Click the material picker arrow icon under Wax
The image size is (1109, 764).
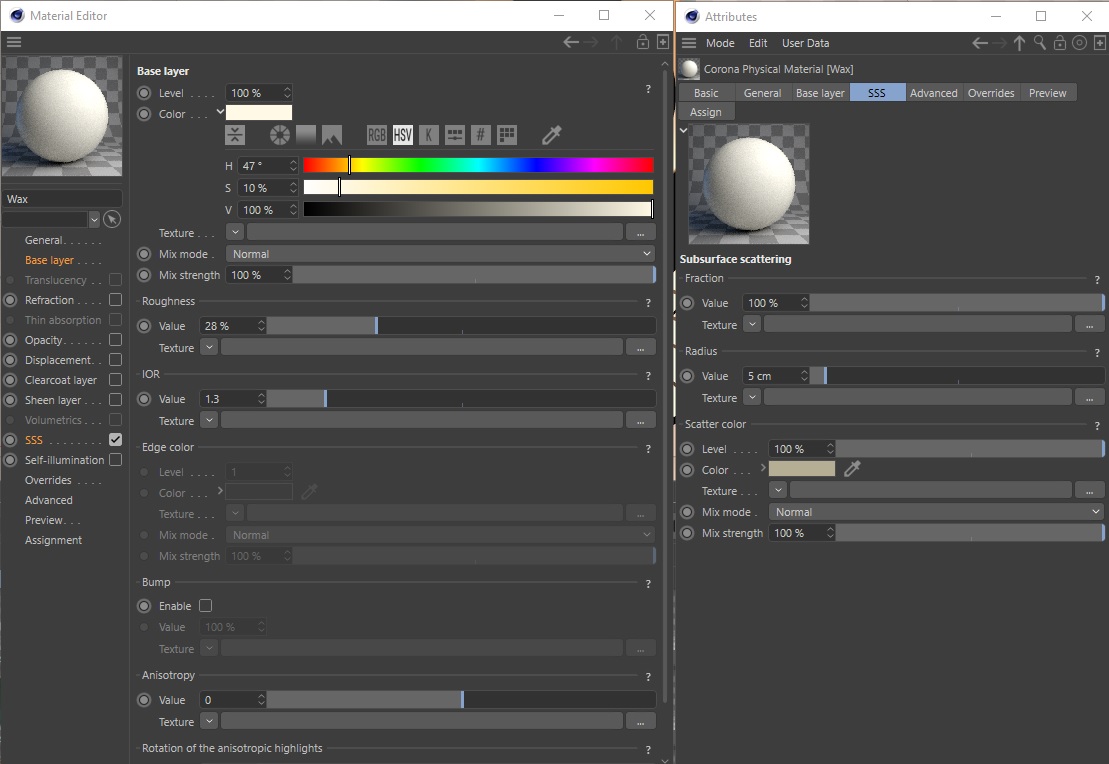112,219
